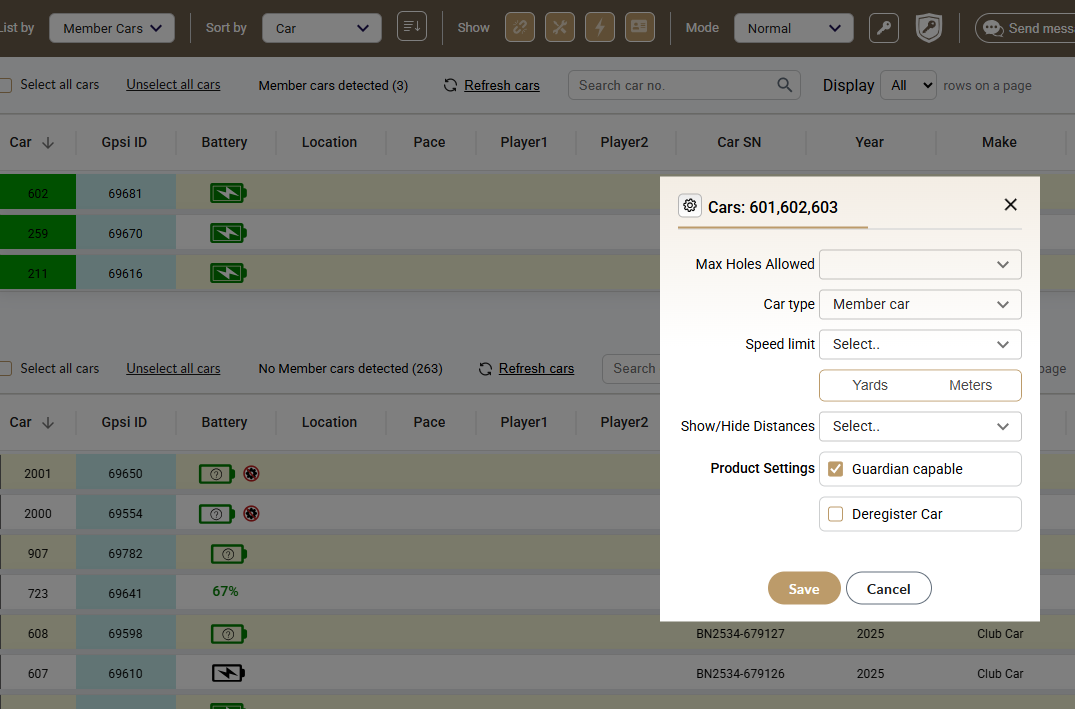This screenshot has height=709, width=1075.
Task: Uncheck Guardian capable checkbox
Action: pos(835,469)
